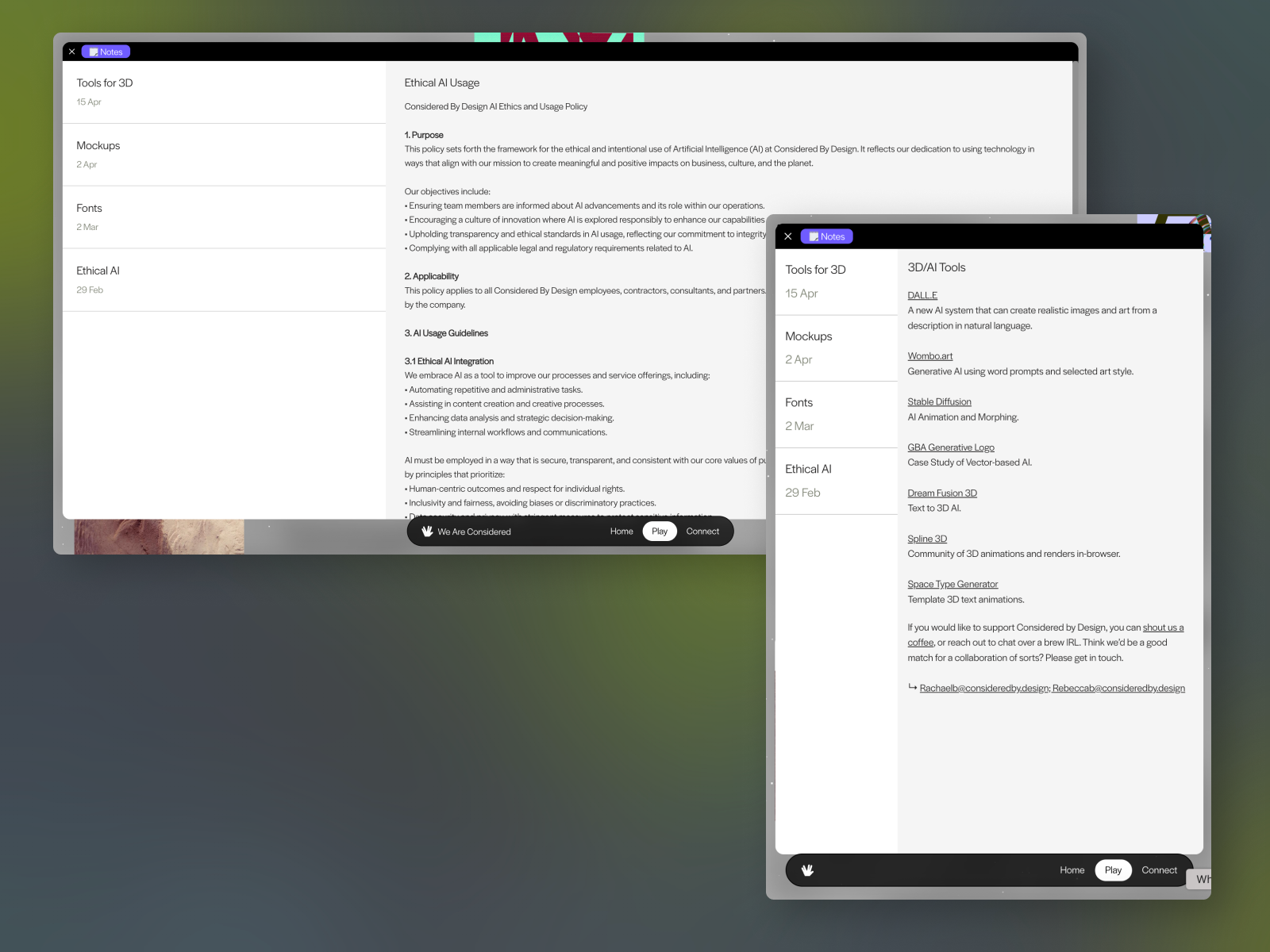Viewport: 1270px width, 952px height.
Task: Close the small Notes window with X
Action: click(x=788, y=236)
